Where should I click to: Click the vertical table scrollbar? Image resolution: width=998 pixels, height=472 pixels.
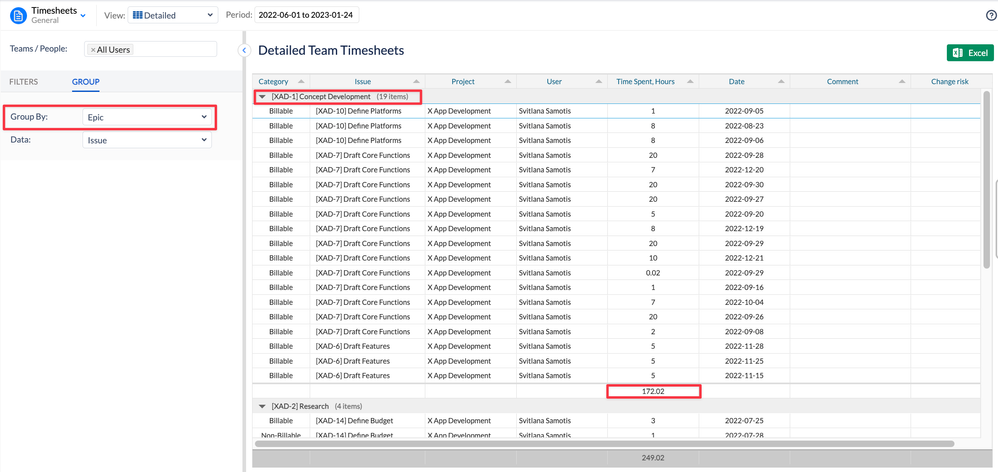(x=987, y=178)
